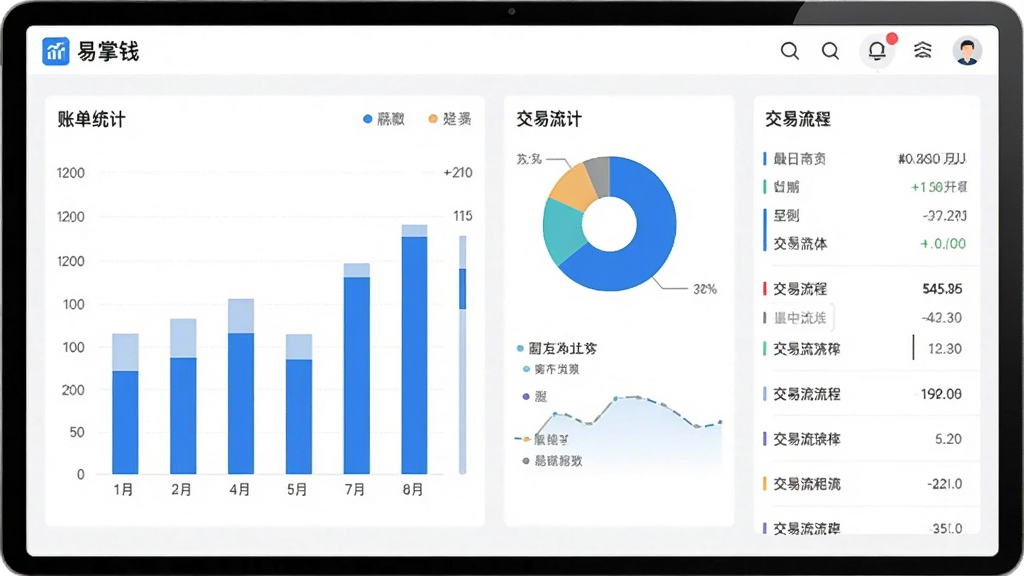The image size is (1024, 576).
Task: Click the blue 易掌钱 chart logo icon
Action: click(56, 51)
